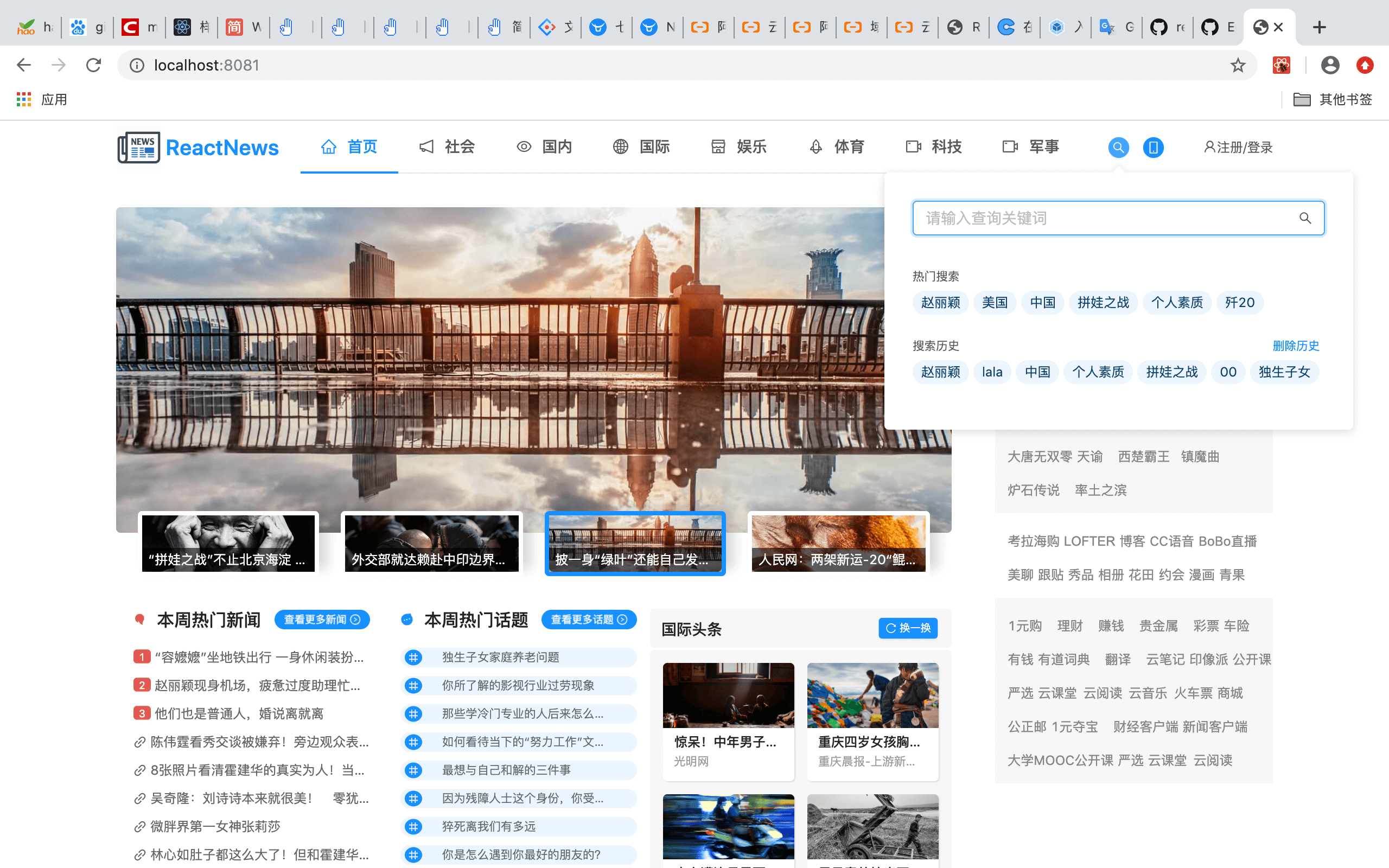Click the ReactNews newspaper logo
Screen dimensions: 1389x868
(x=139, y=148)
